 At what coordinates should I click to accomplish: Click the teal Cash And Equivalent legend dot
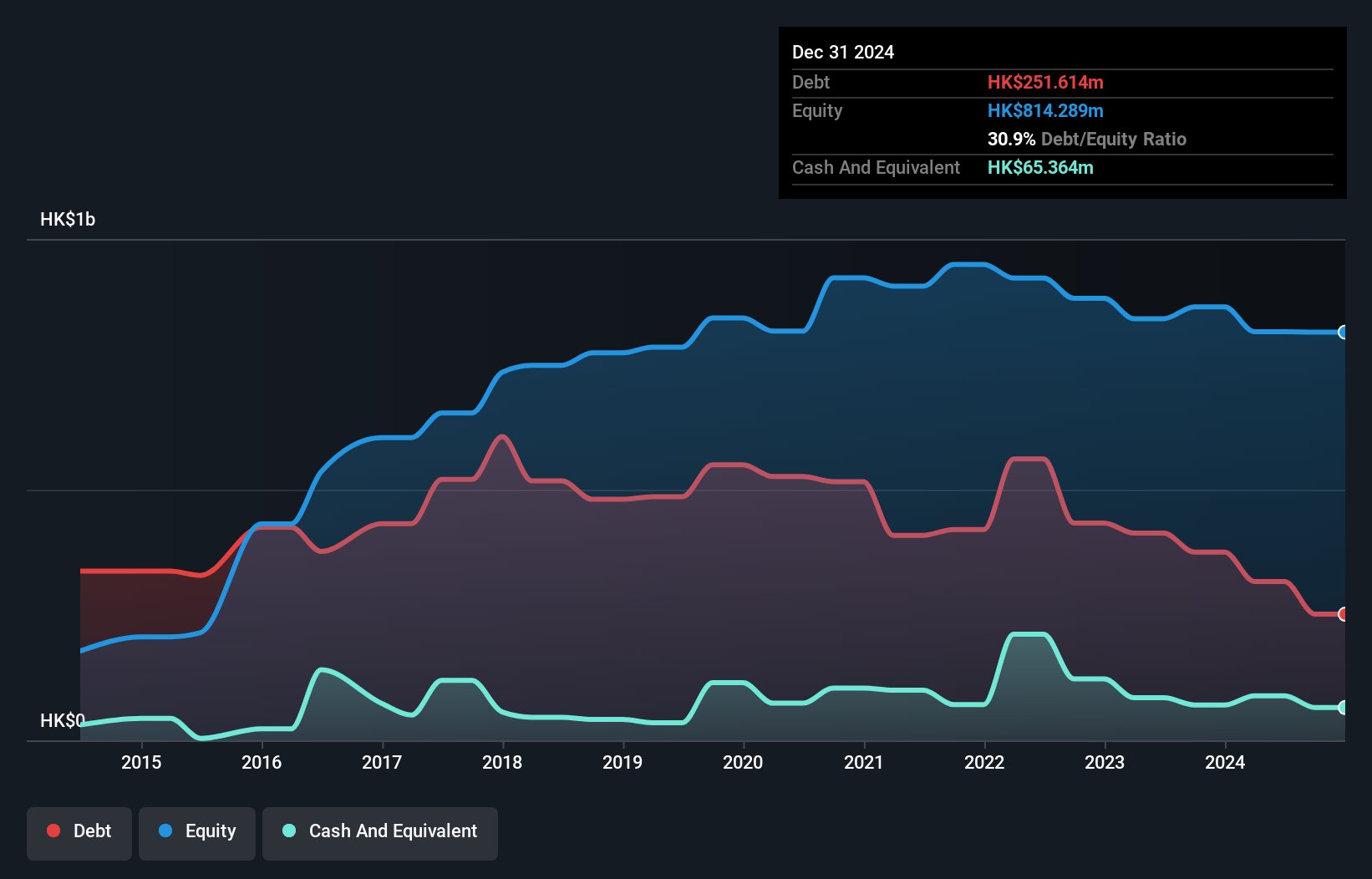289,831
